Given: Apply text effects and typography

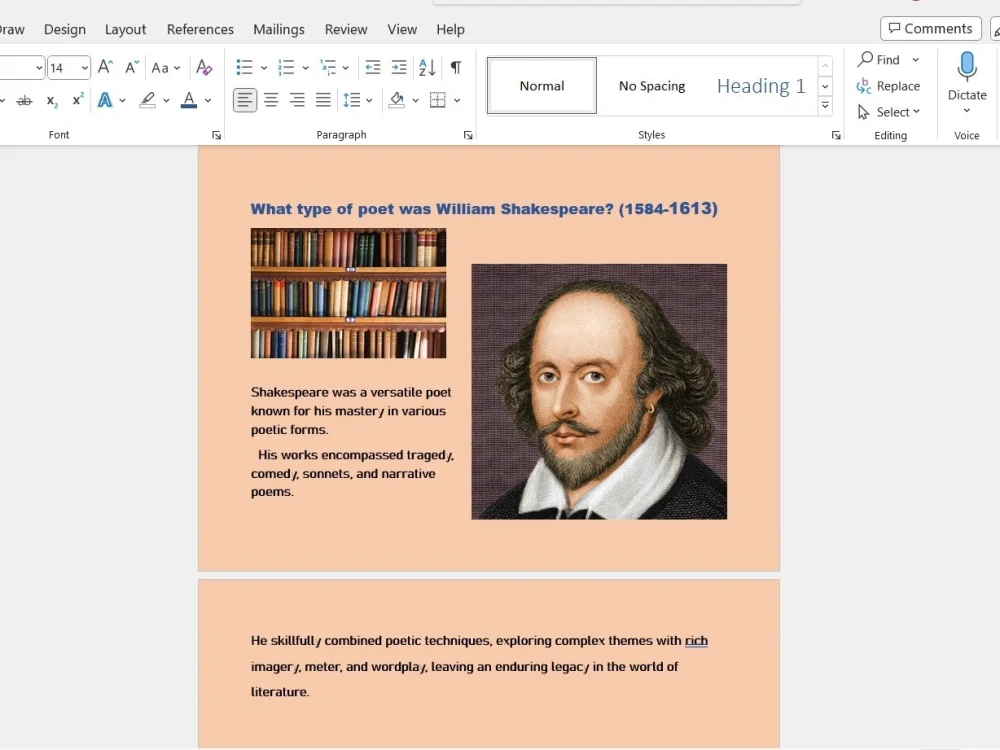Looking at the screenshot, I should [x=105, y=100].
